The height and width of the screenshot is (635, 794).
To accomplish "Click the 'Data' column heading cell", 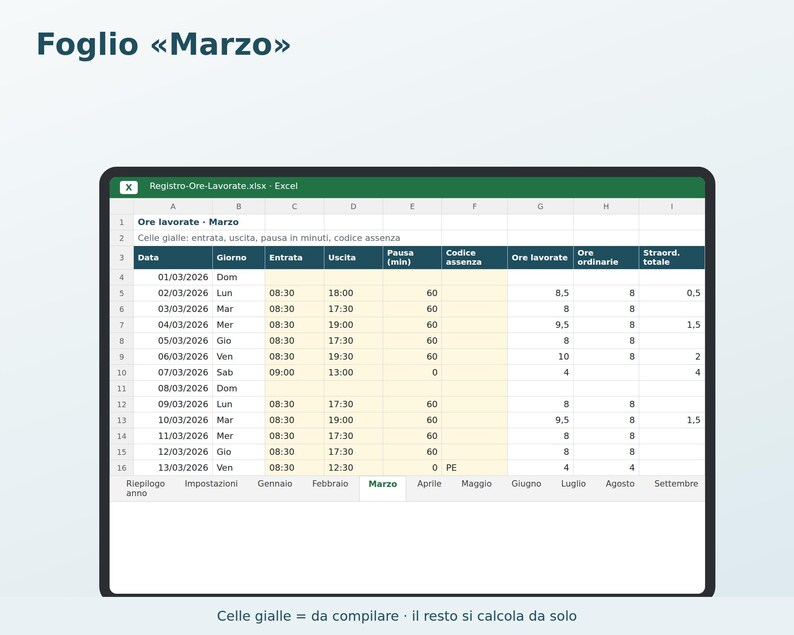I will coord(173,258).
